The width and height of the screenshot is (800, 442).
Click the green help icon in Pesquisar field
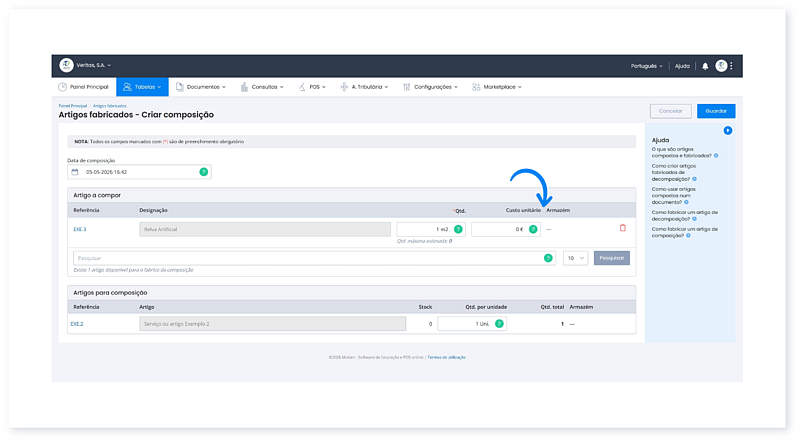click(x=548, y=258)
